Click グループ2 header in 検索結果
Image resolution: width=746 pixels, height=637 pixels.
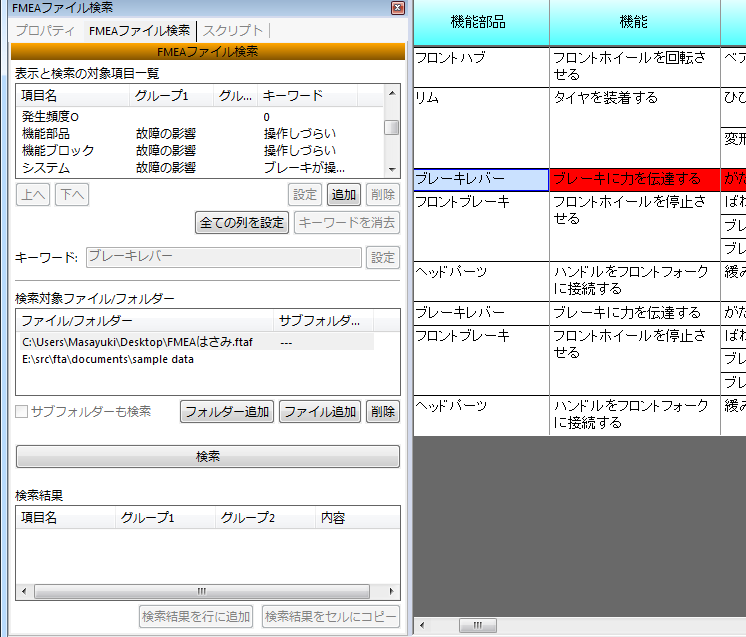click(265, 518)
